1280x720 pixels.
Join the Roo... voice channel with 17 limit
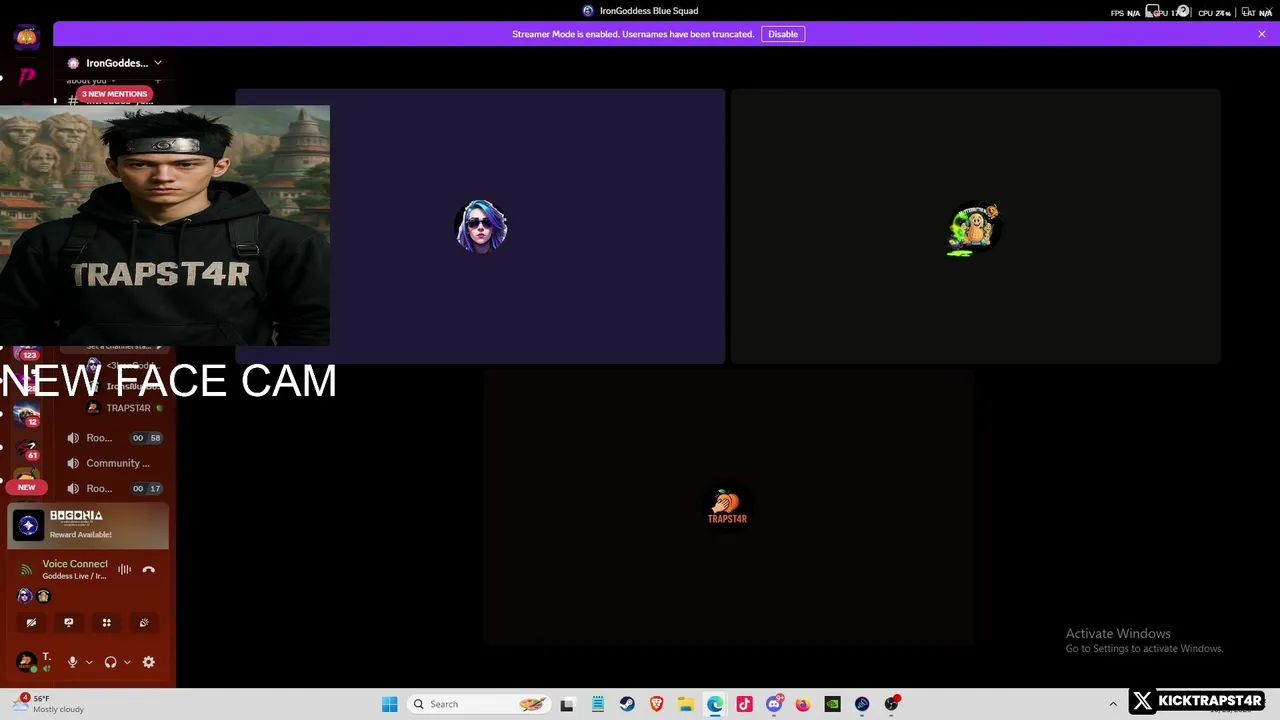tap(113, 488)
